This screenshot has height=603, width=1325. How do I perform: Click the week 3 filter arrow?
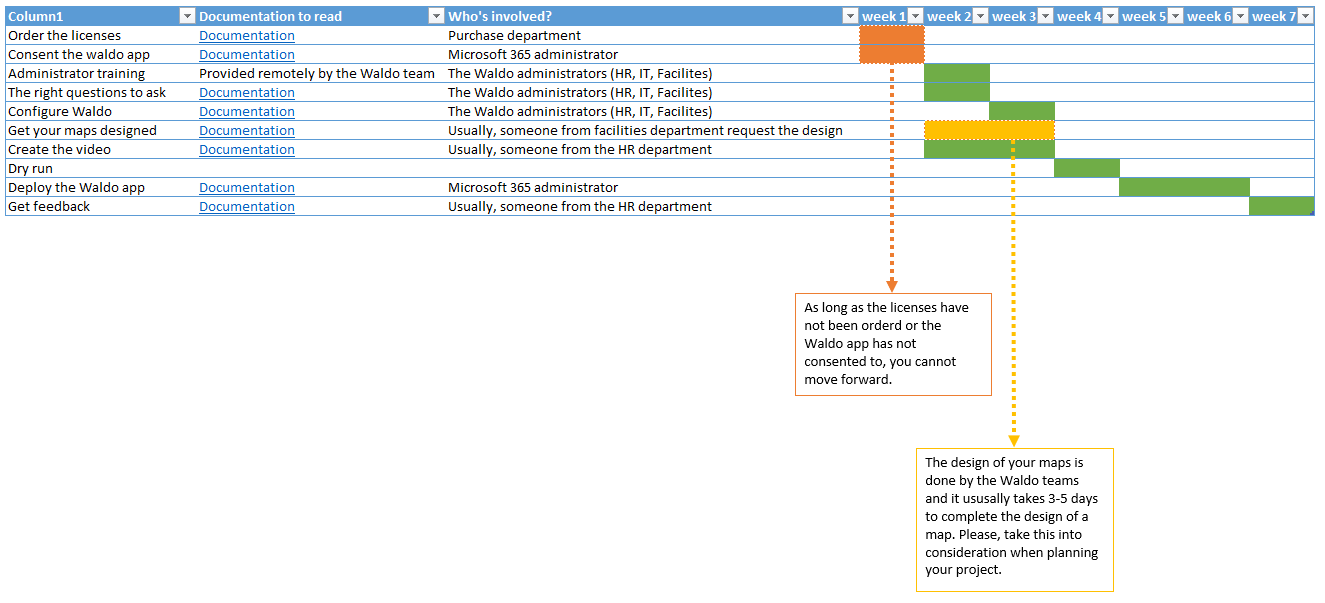pos(1045,15)
